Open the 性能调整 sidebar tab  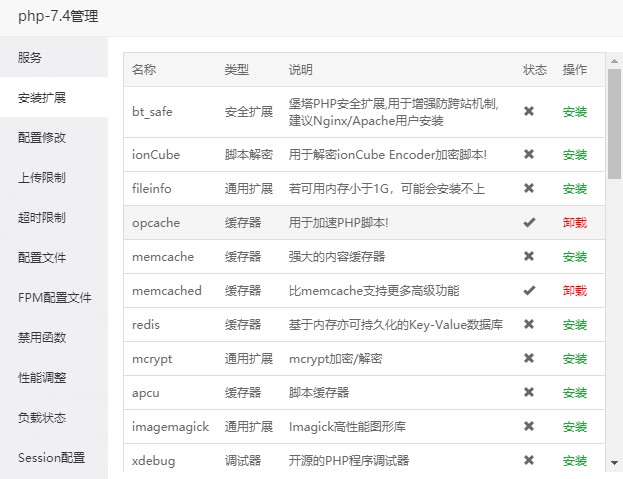tap(54, 377)
